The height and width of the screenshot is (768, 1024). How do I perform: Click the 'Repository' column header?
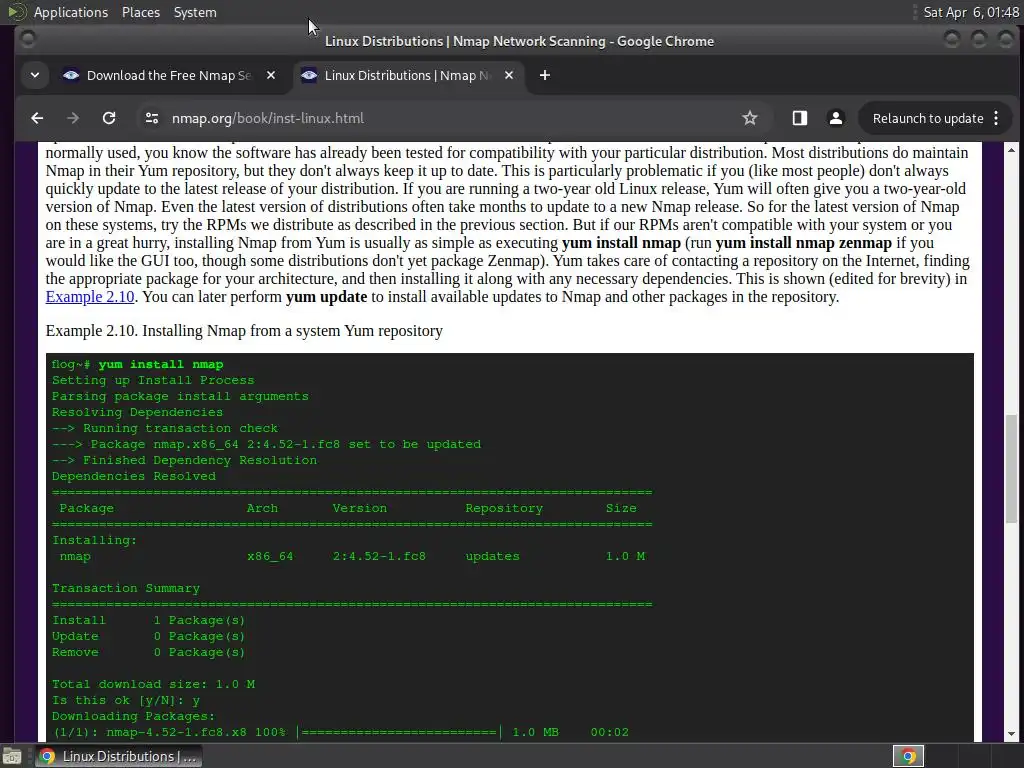(x=504, y=508)
